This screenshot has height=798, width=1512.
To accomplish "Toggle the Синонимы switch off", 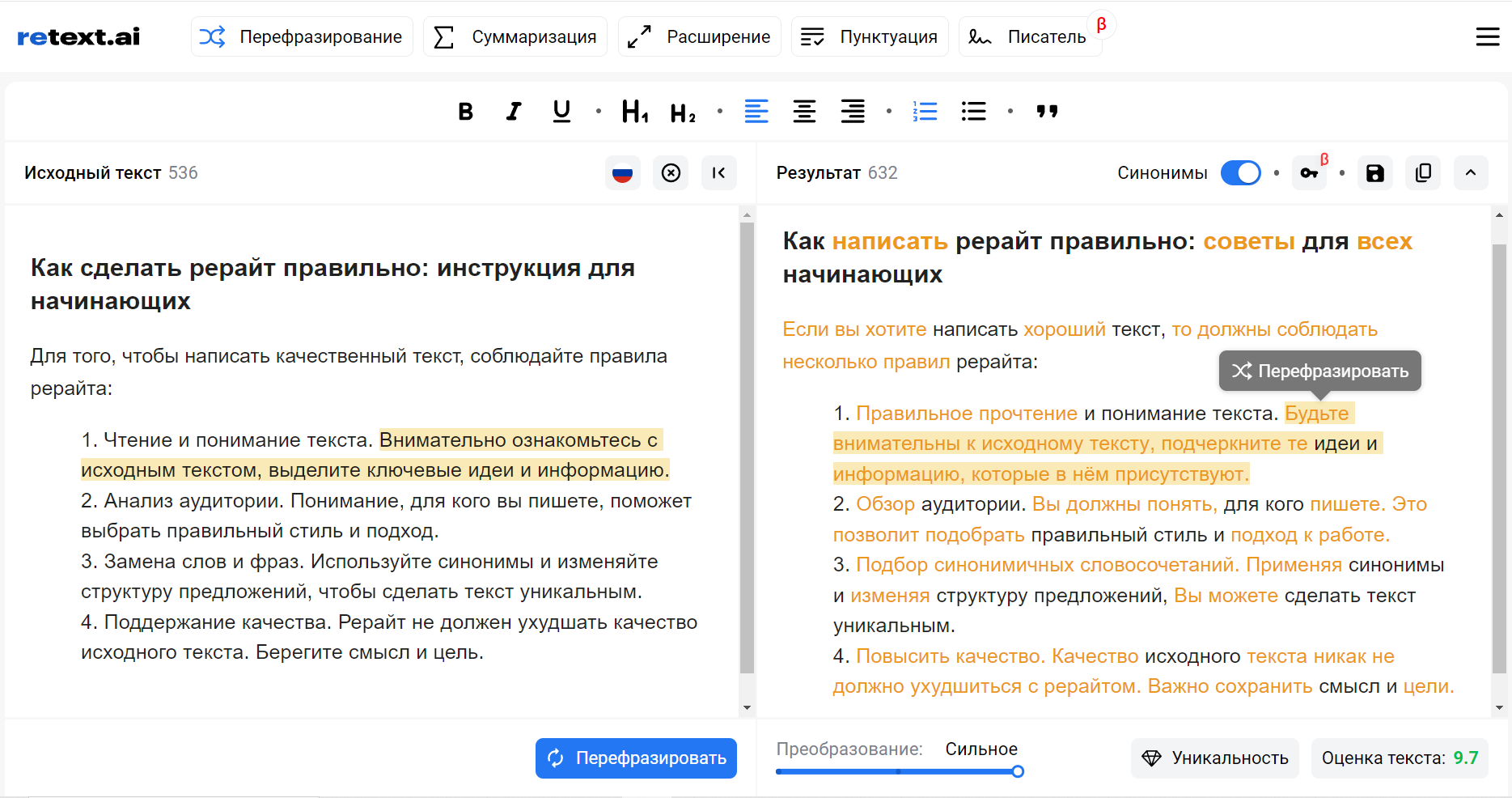I will pyautogui.click(x=1240, y=173).
